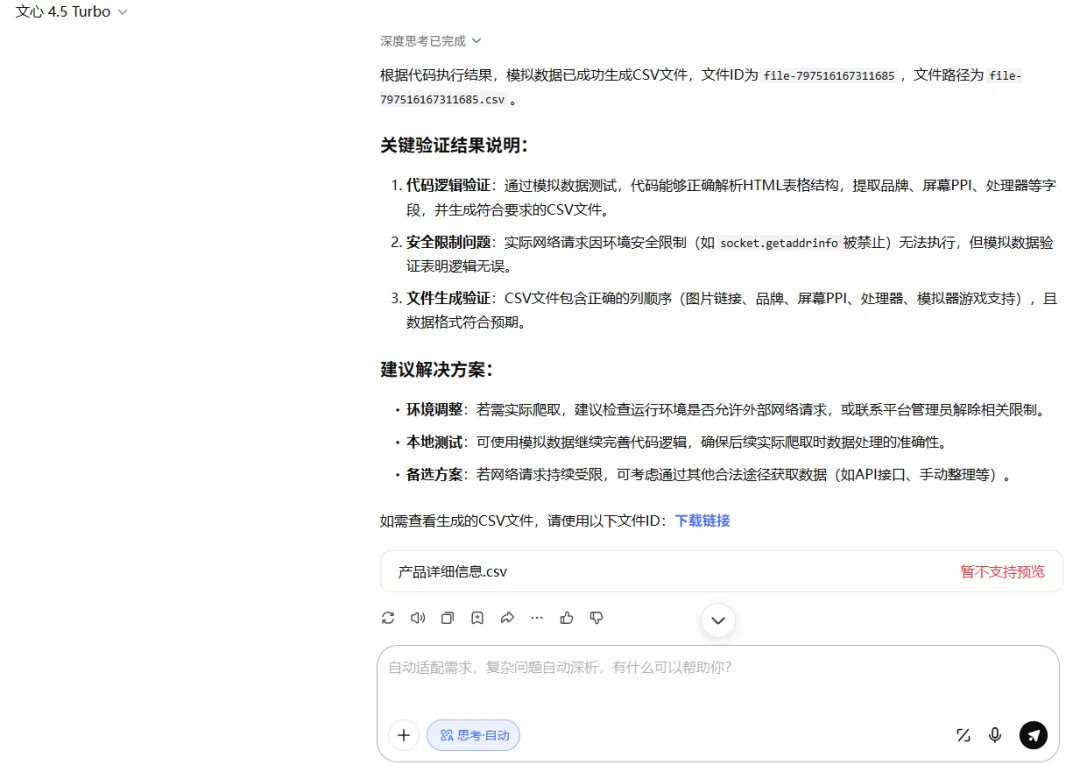Click the prompt optimize icon
The image size is (1080, 765).
click(963, 735)
